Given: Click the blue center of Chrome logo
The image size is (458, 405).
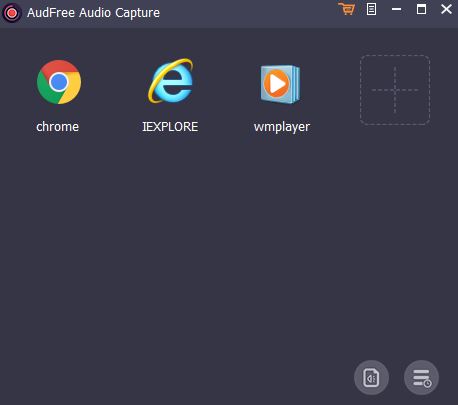Looking at the screenshot, I should pyautogui.click(x=59, y=82).
